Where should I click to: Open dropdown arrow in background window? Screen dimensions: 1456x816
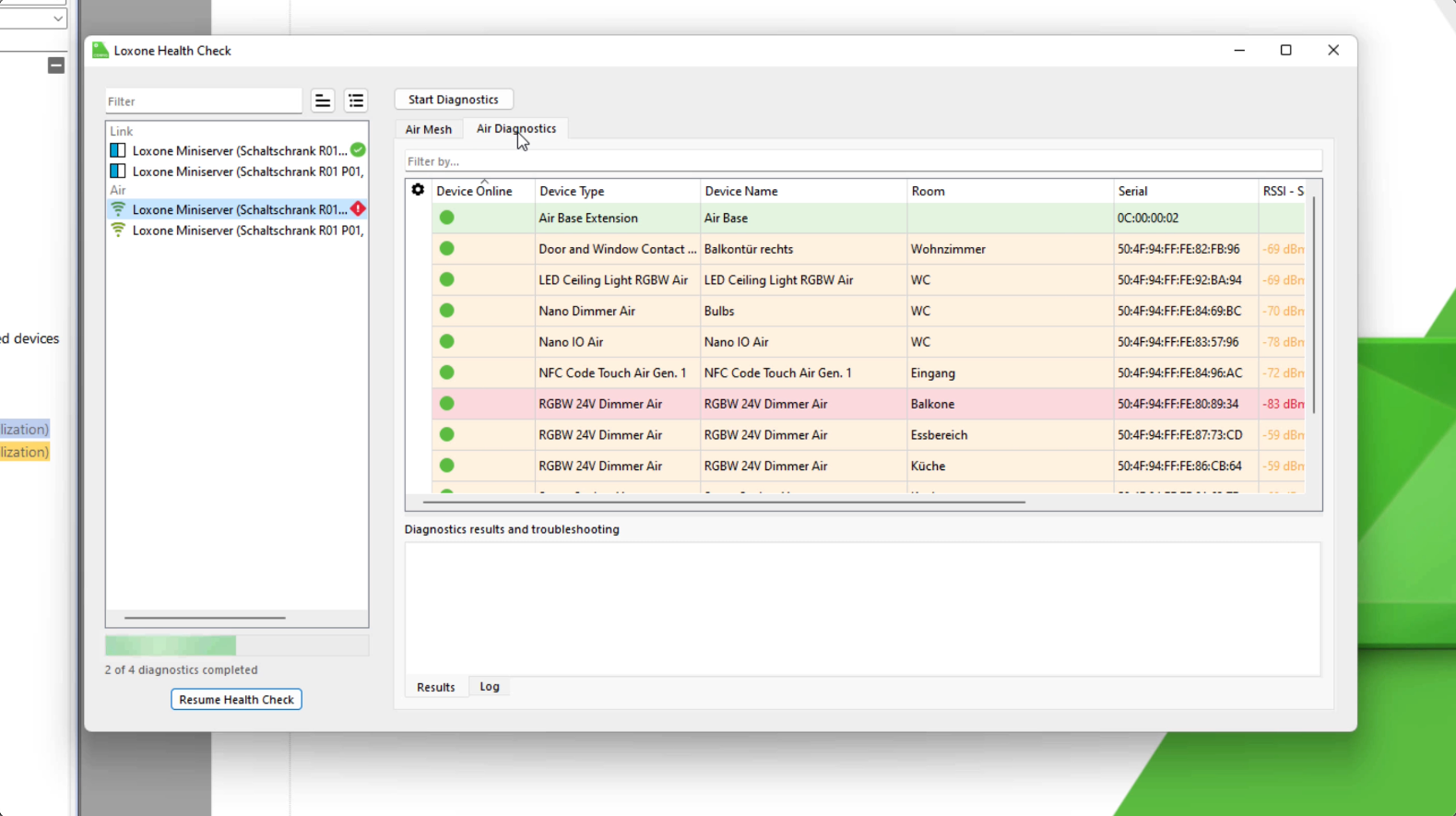click(57, 18)
